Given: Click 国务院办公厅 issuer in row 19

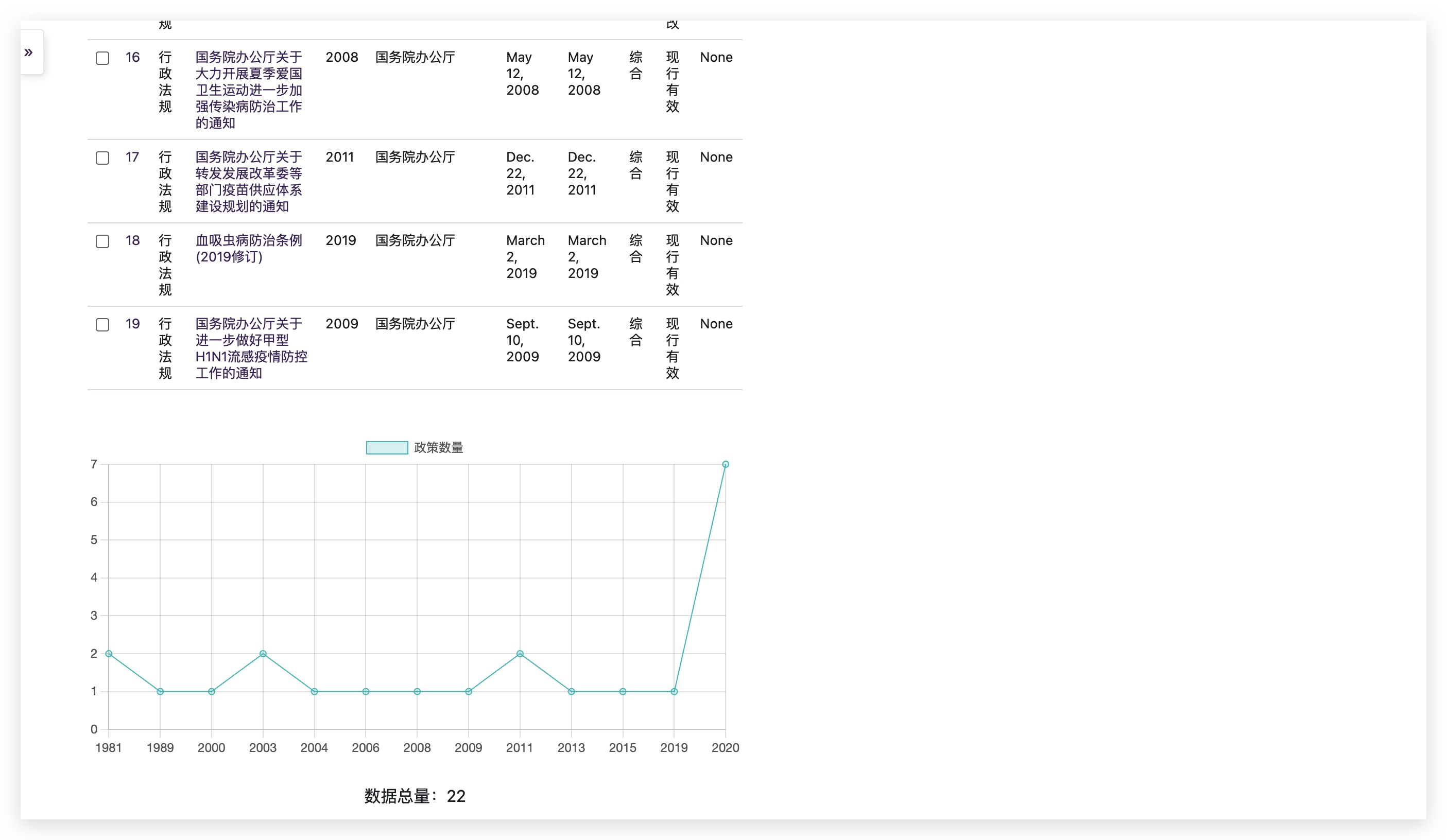Looking at the screenshot, I should click(415, 324).
